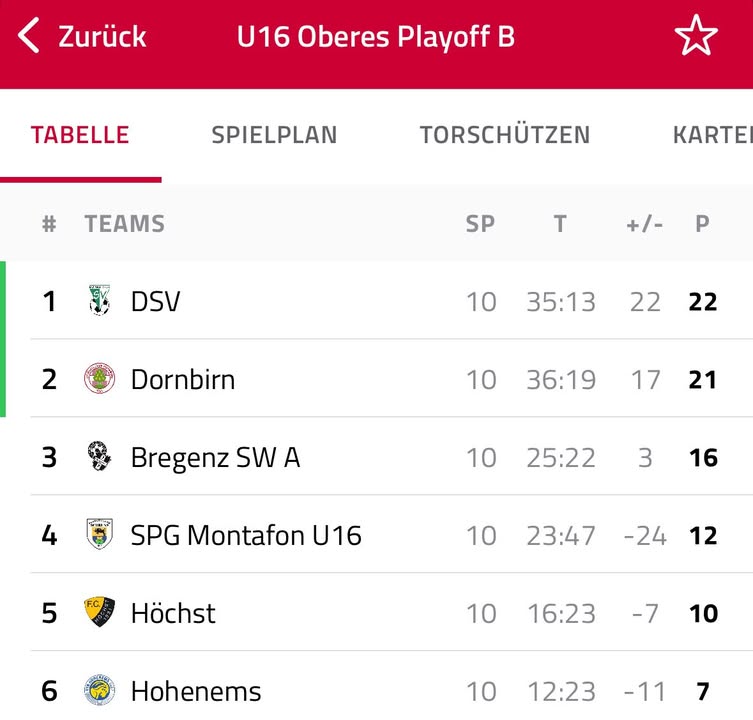Click the DSV club crest

pos(99,301)
